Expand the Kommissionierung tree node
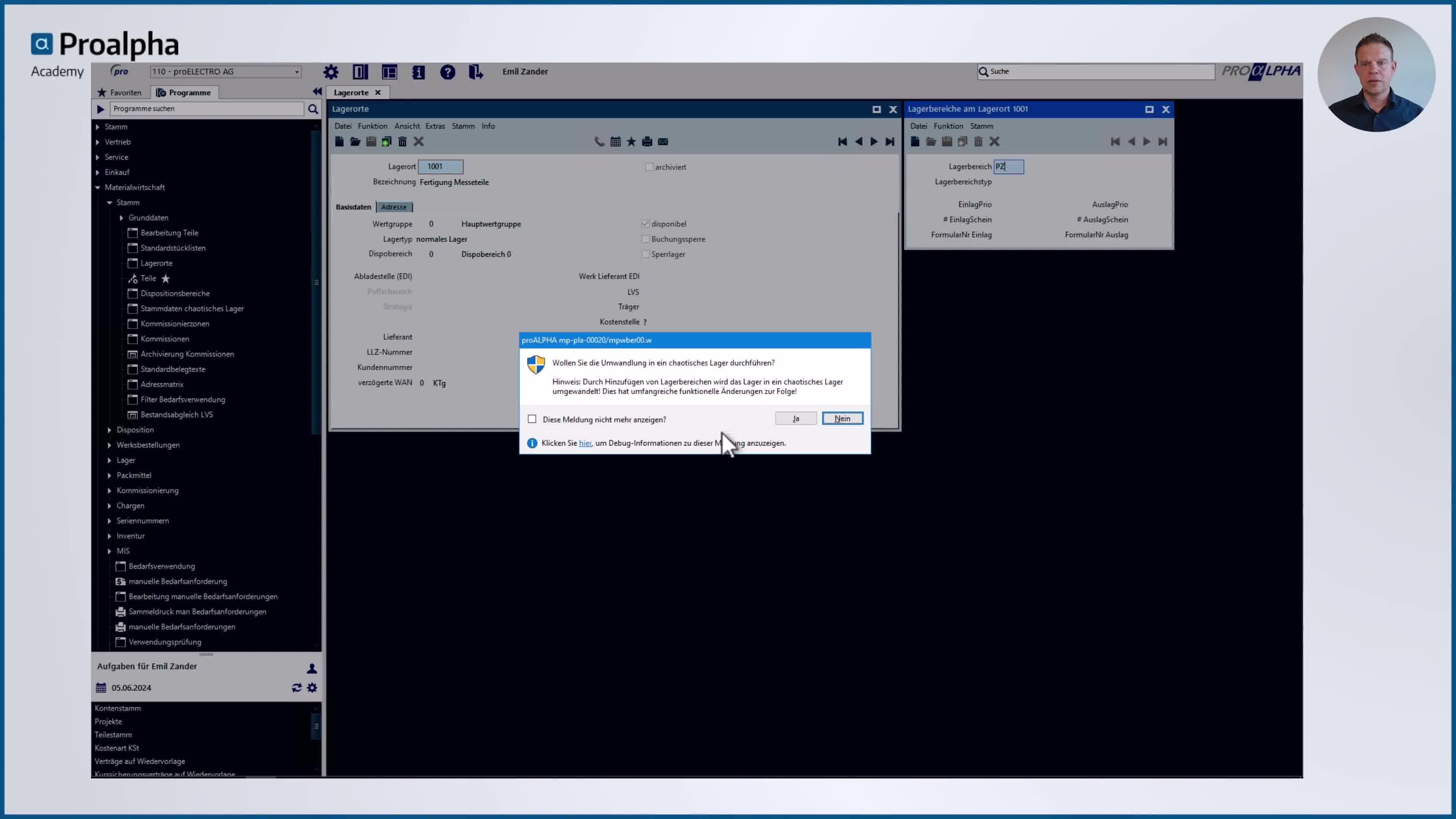 (110, 491)
